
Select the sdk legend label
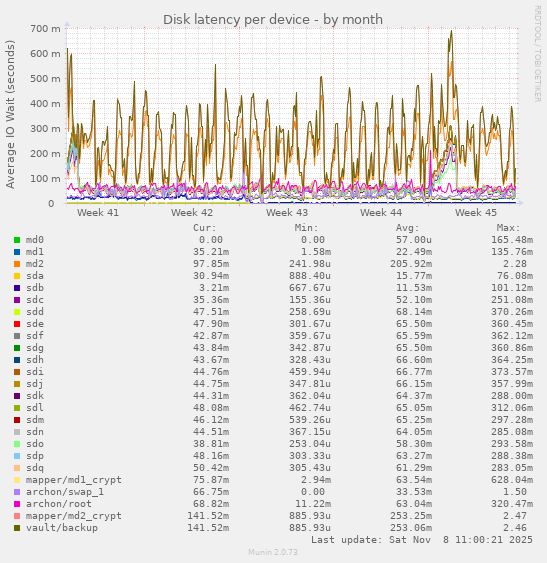pyautogui.click(x=35, y=396)
